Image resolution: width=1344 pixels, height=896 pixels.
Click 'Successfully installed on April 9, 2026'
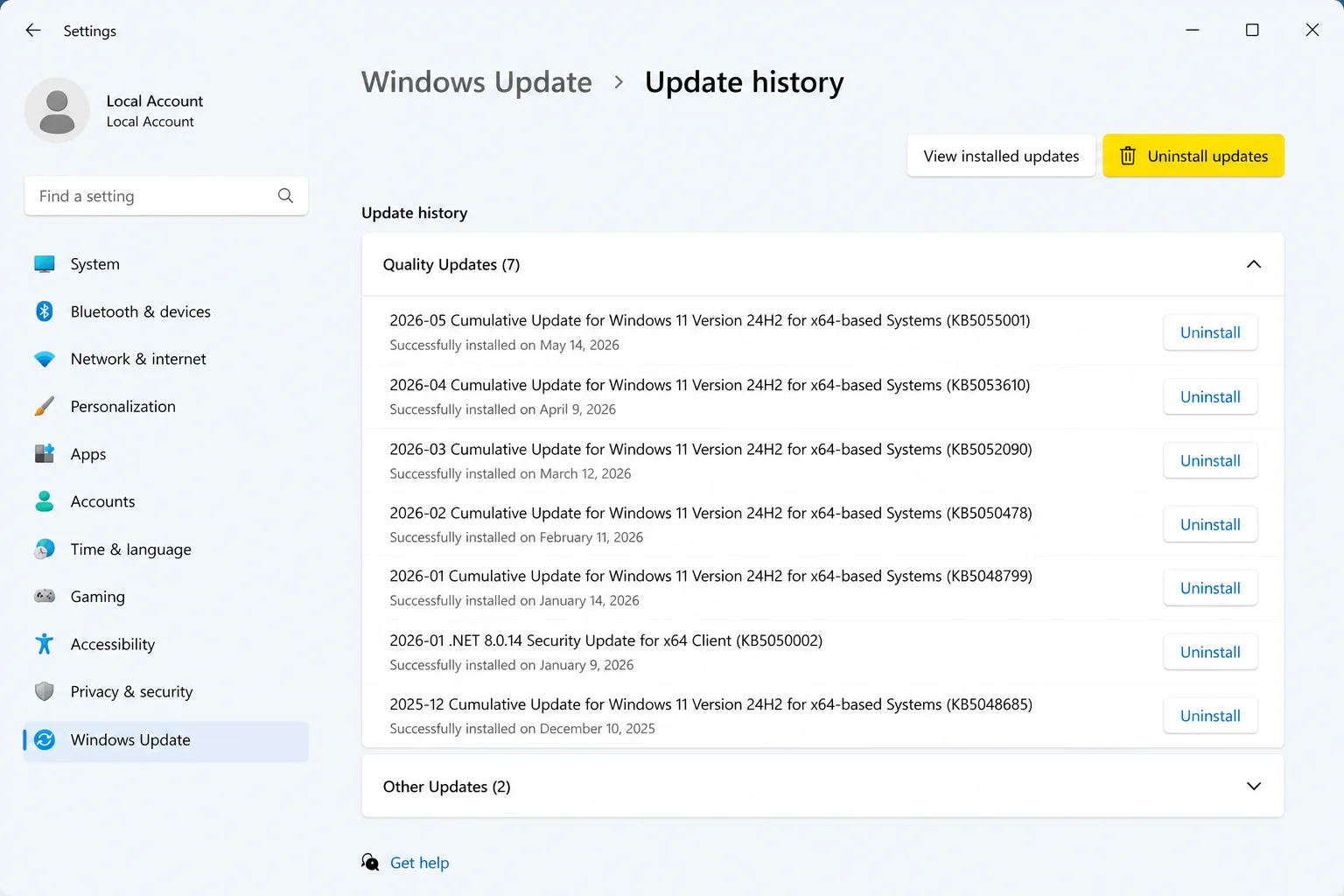click(502, 409)
